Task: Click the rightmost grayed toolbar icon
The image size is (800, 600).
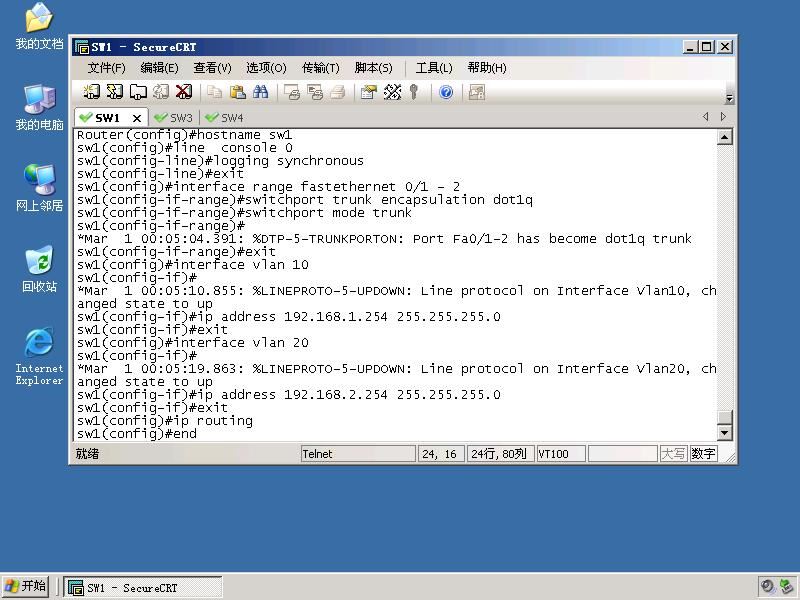Action: pyautogui.click(x=477, y=92)
